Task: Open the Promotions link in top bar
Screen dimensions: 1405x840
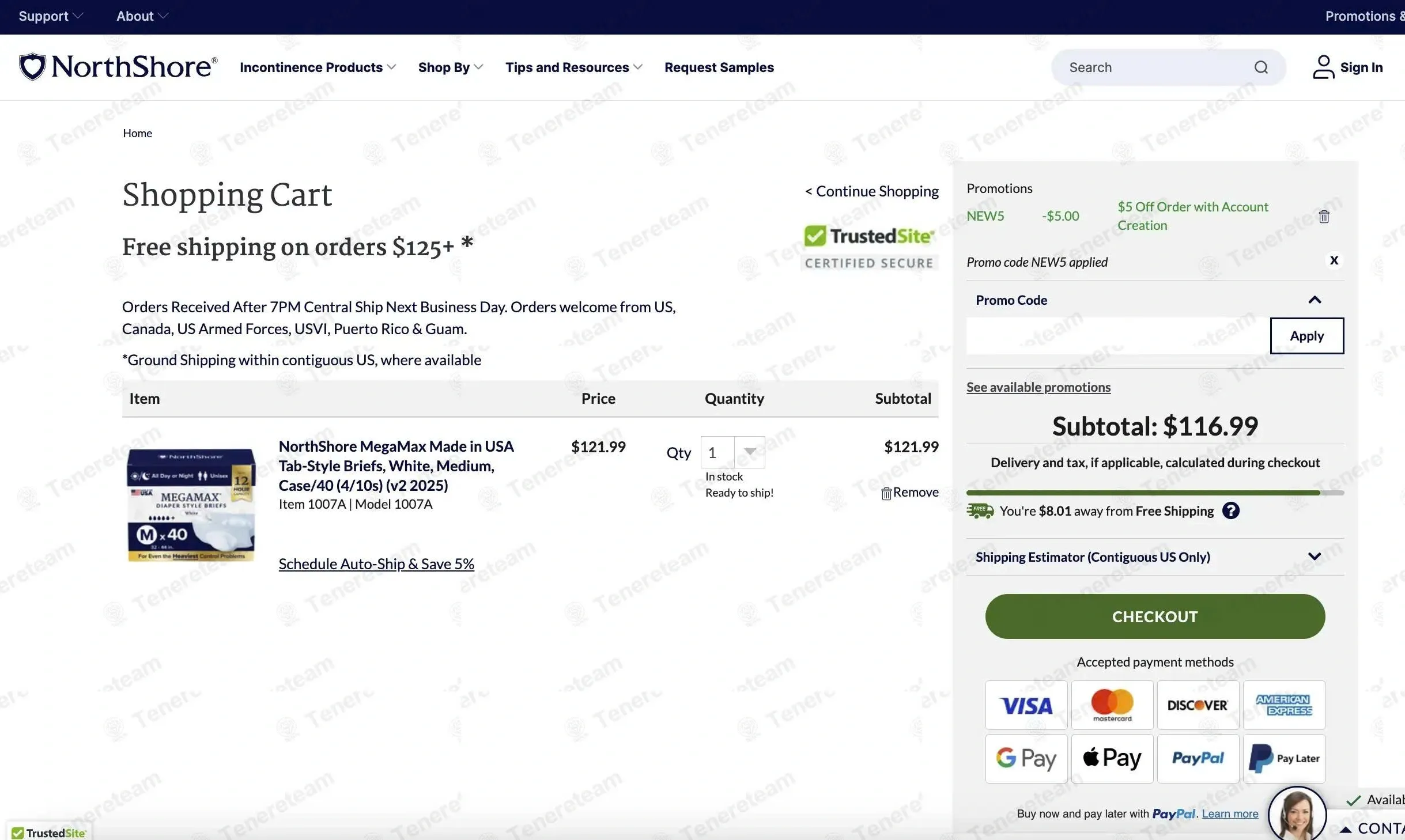Action: click(1364, 16)
